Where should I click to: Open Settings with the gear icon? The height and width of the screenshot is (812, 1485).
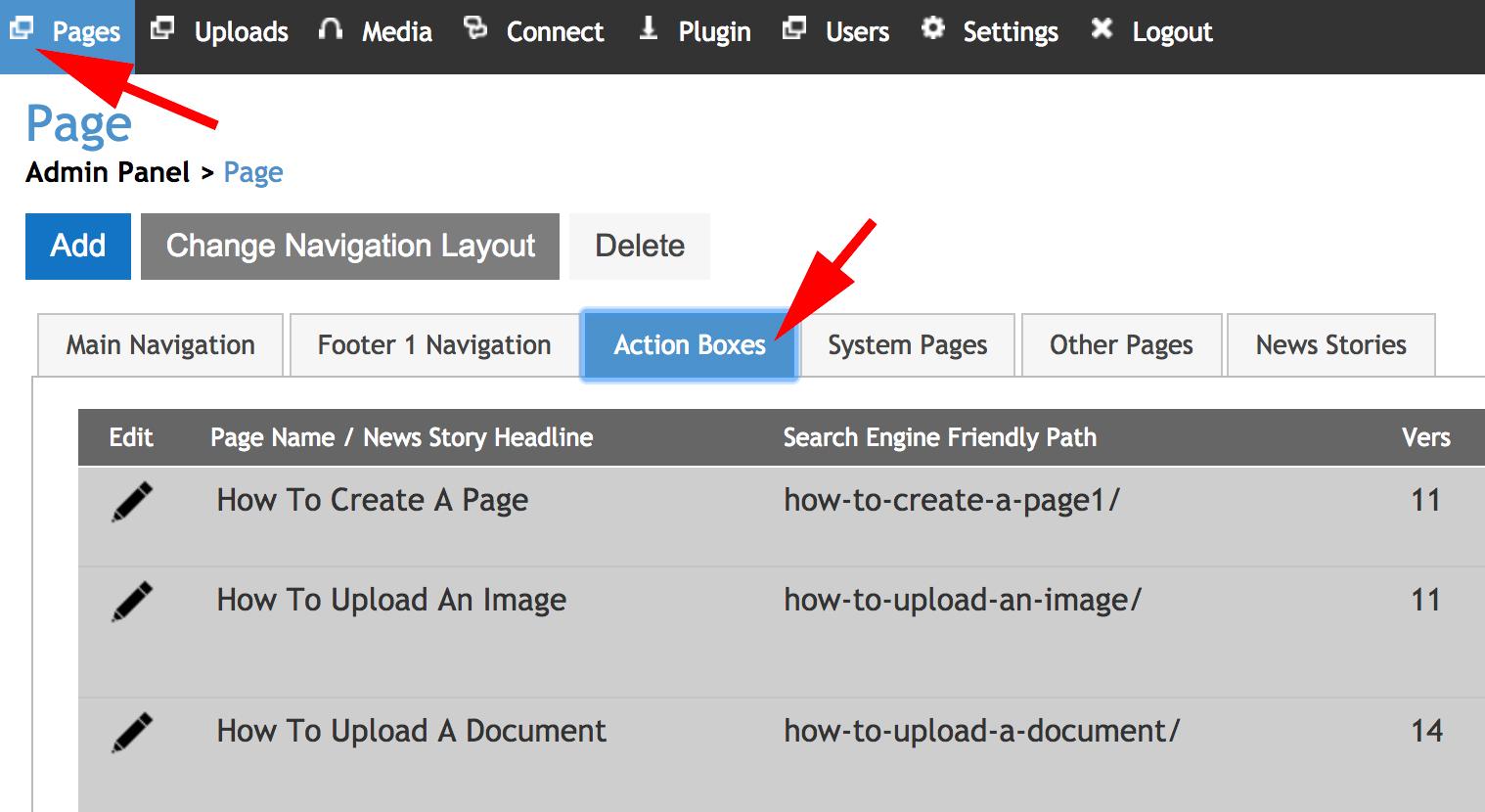point(990,32)
